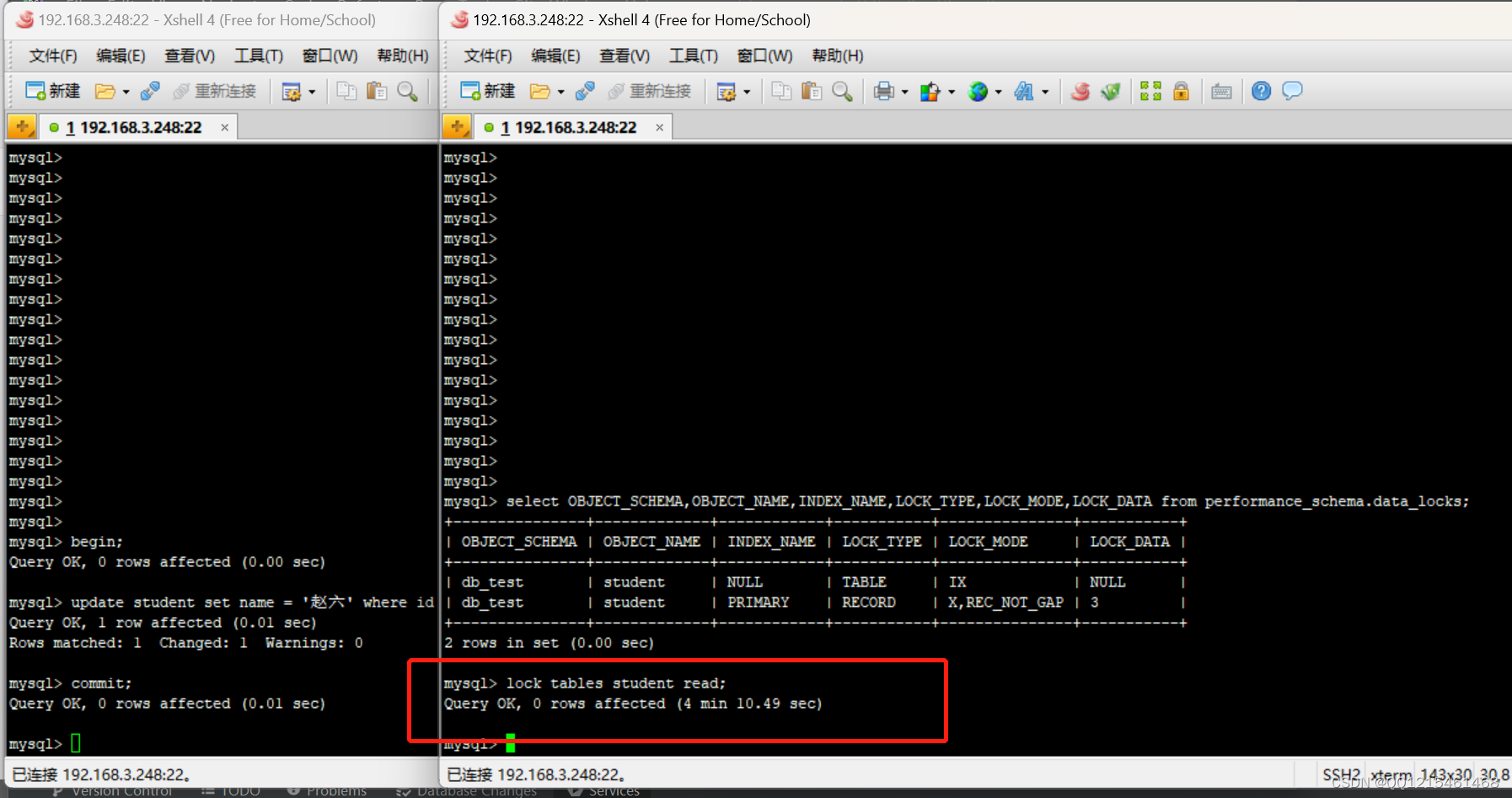
Task: Expand open folder dropdown in left window
Action: (126, 92)
